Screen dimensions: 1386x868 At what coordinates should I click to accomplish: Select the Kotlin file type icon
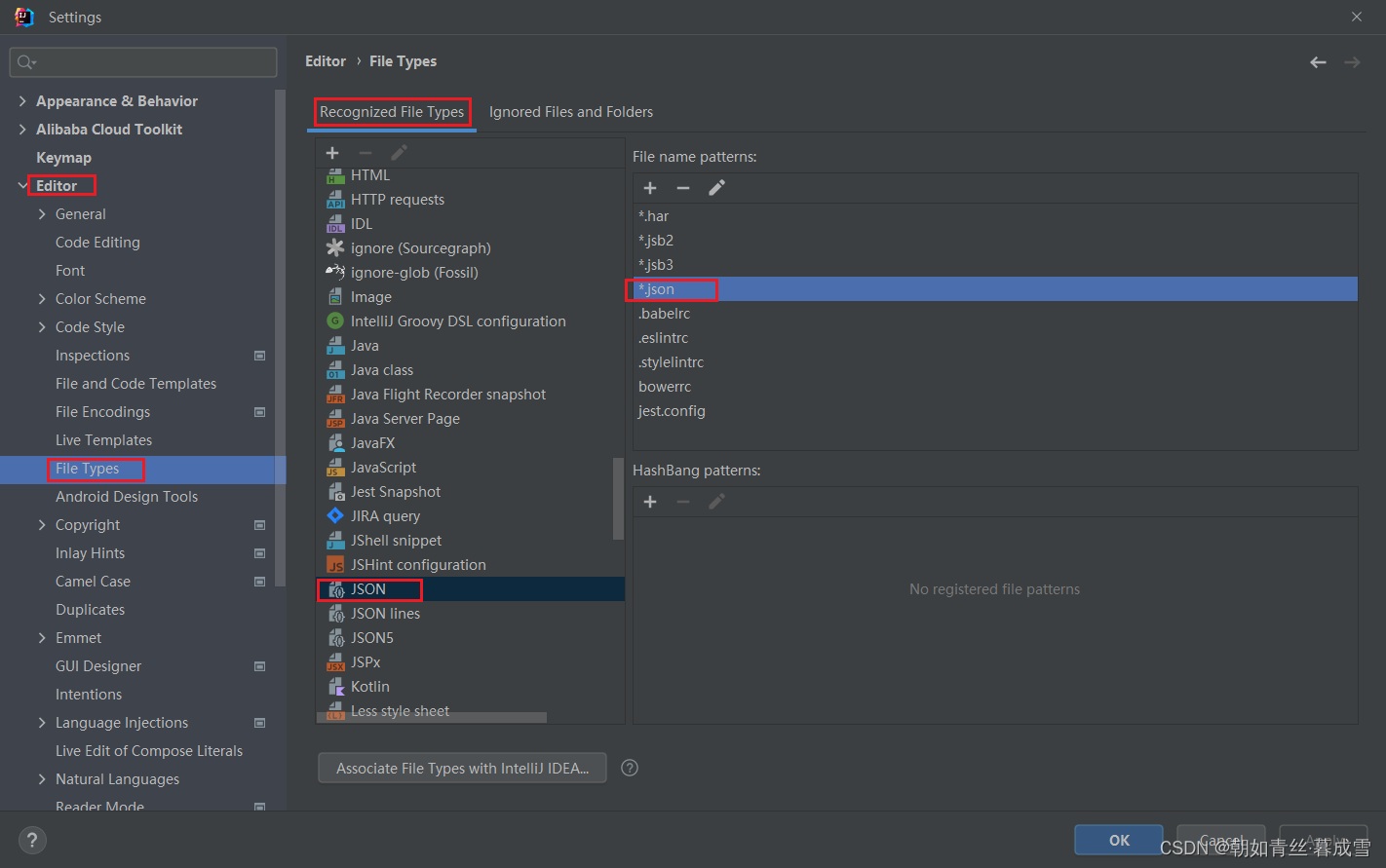coord(335,687)
